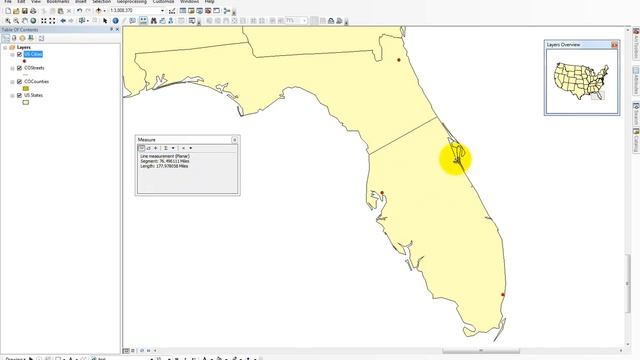Image resolution: width=640 pixels, height=360 pixels.
Task: Uncheck the COCounties layer
Action: coord(19,82)
